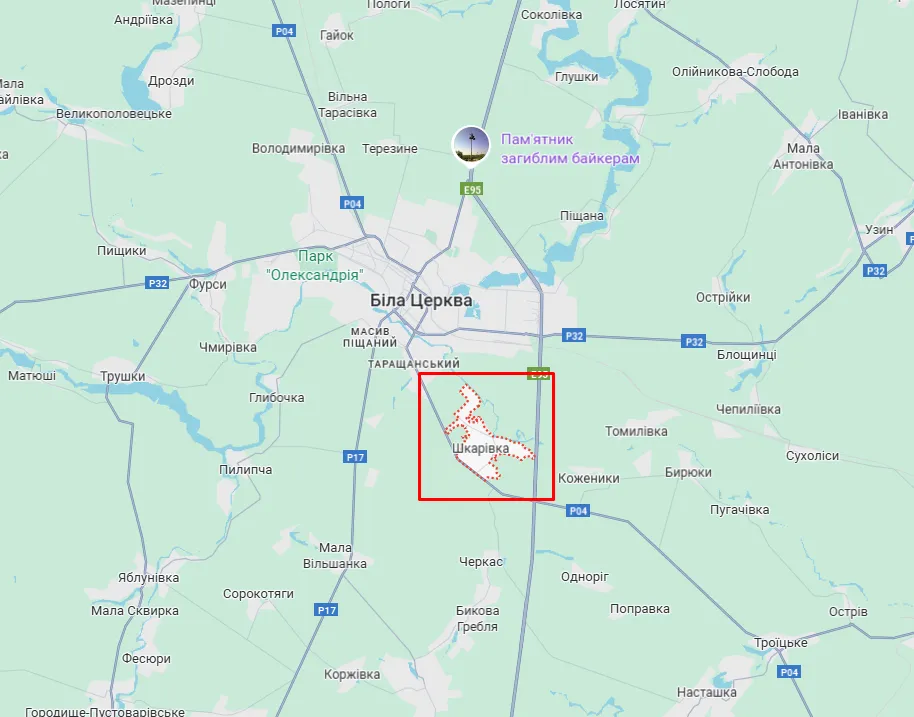
Task: Click the P04 badge near Насташка
Action: (x=789, y=672)
